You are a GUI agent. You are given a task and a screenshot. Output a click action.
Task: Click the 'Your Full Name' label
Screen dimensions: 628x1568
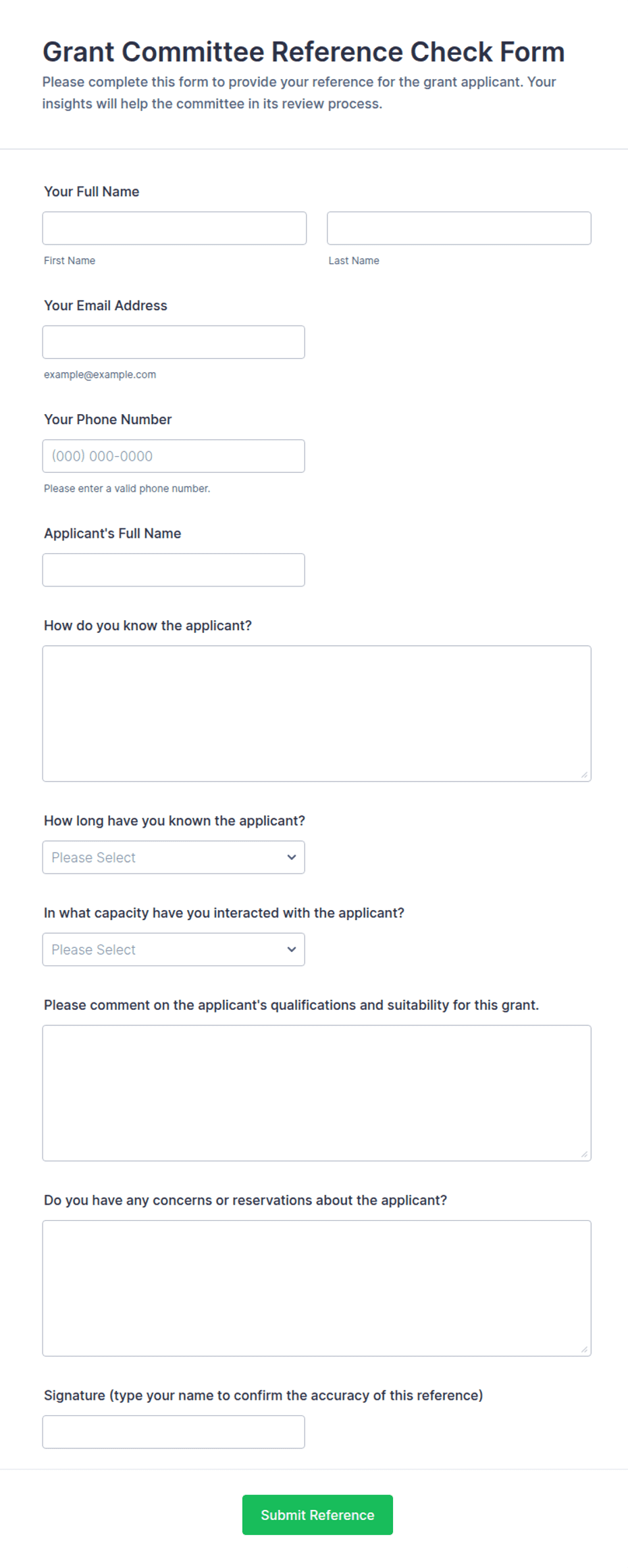(92, 192)
